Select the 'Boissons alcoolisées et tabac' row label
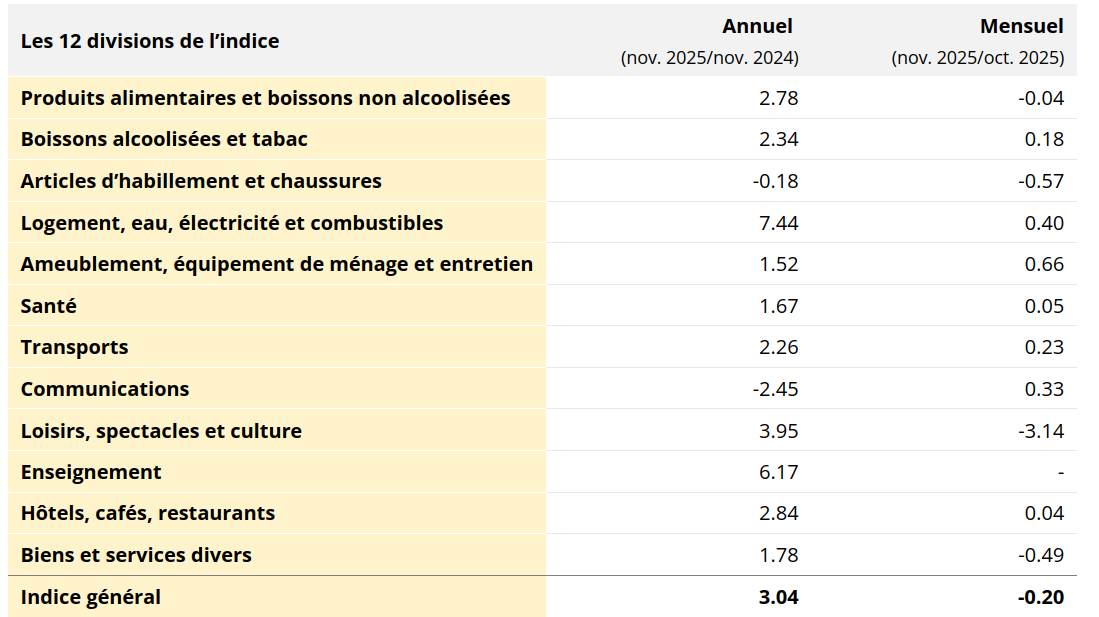Screen dimensions: 1099x617 [x=164, y=139]
